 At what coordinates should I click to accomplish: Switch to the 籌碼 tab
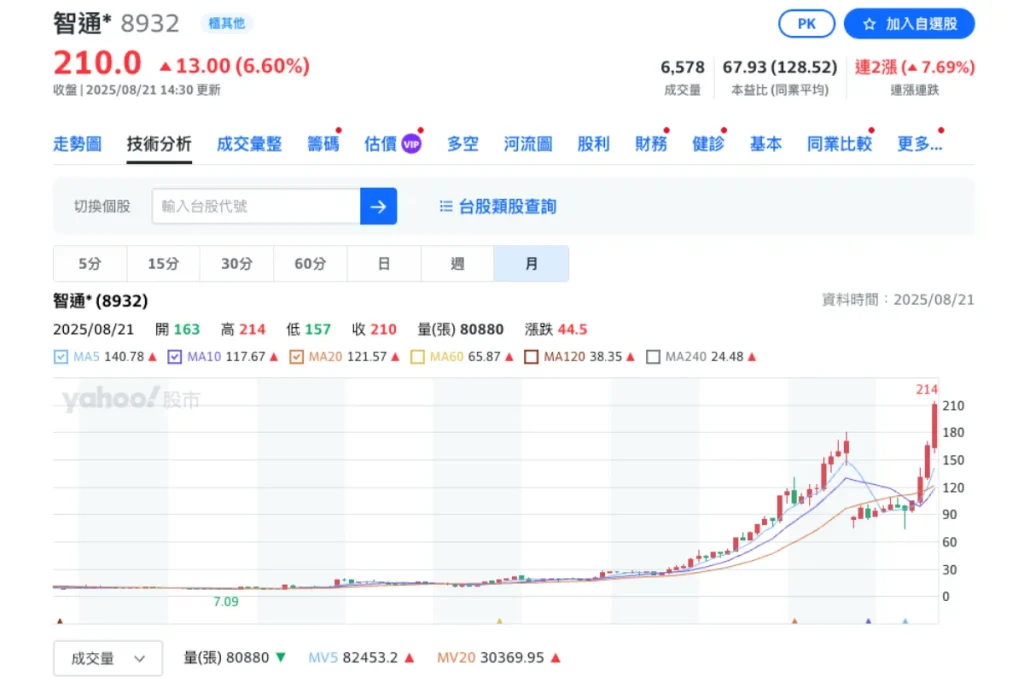(x=323, y=144)
